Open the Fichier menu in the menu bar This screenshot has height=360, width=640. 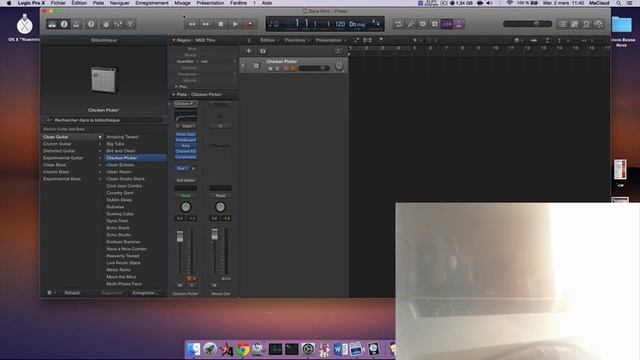coord(58,3)
